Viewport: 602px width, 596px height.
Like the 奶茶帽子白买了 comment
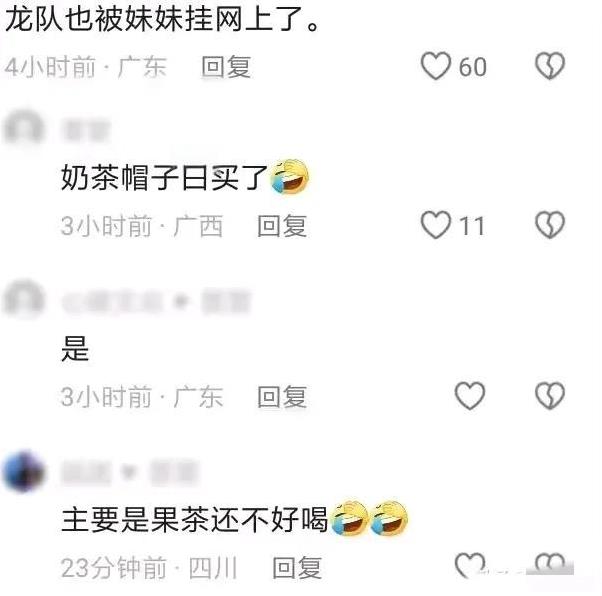click(436, 225)
